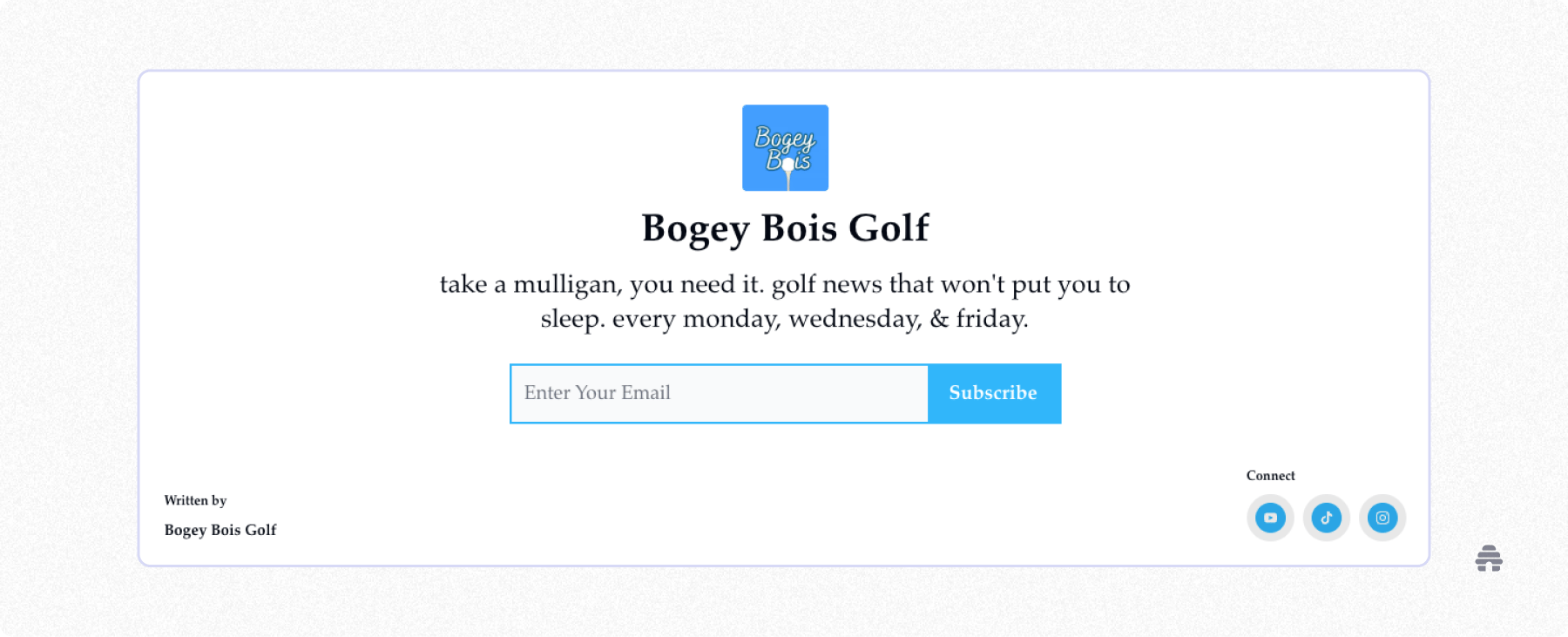The width and height of the screenshot is (1568, 637).
Task: Click the beehiiv logo icon
Action: [1489, 559]
